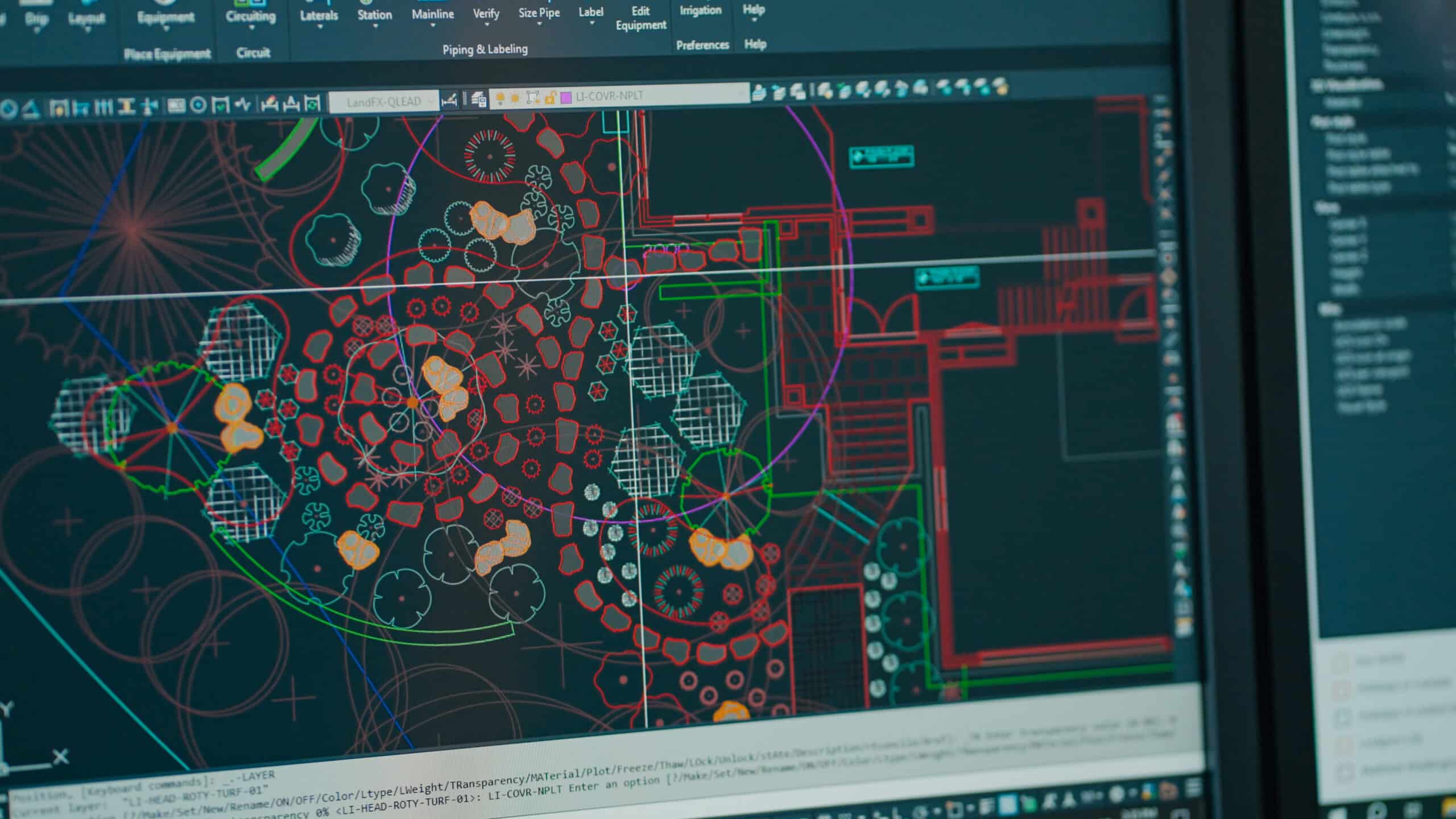Viewport: 1456px width, 819px height.
Task: Click the multileader tool icon beside LandFX-QLEAD
Action: (x=449, y=100)
